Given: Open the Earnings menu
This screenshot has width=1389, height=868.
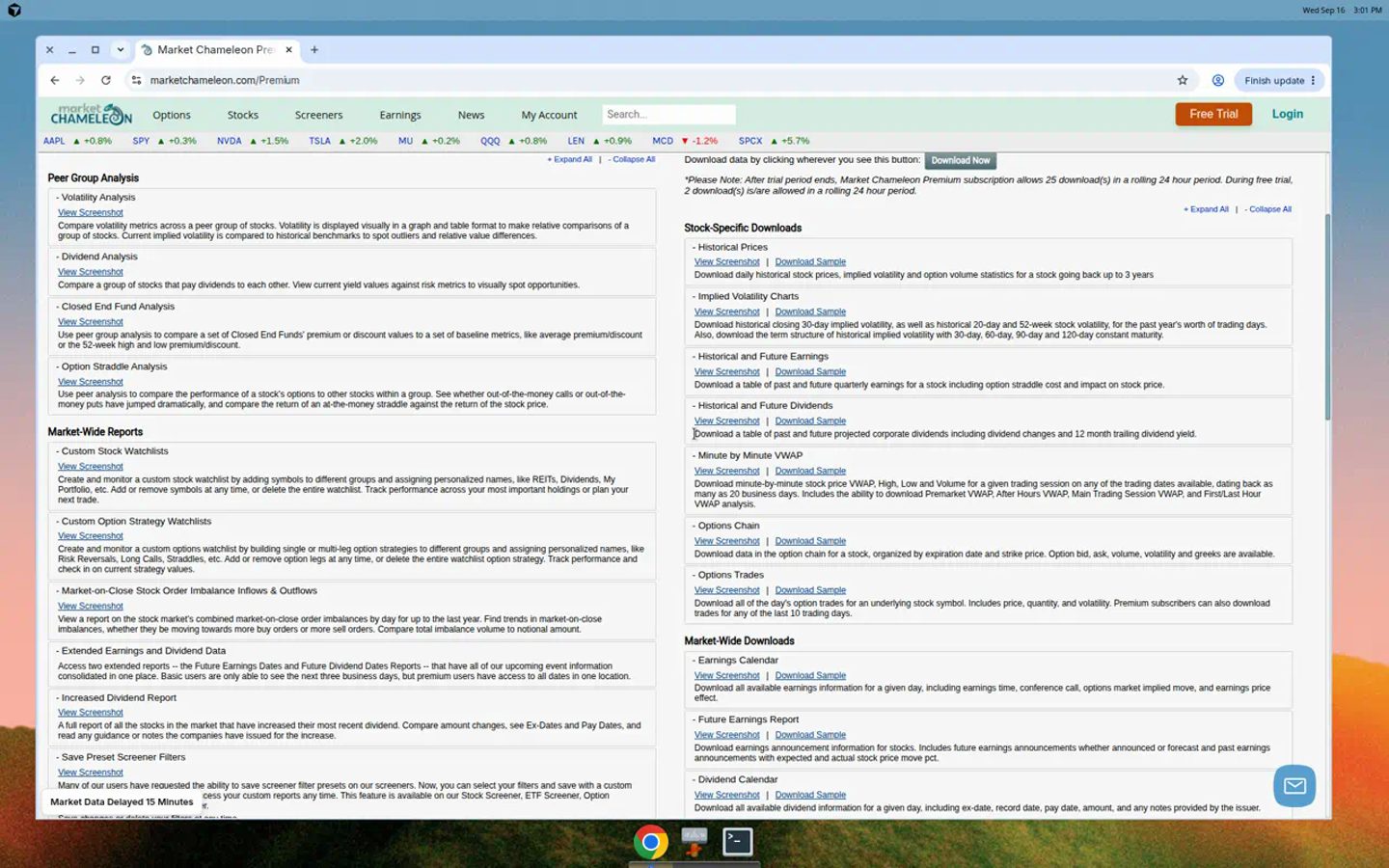Looking at the screenshot, I should [x=400, y=115].
